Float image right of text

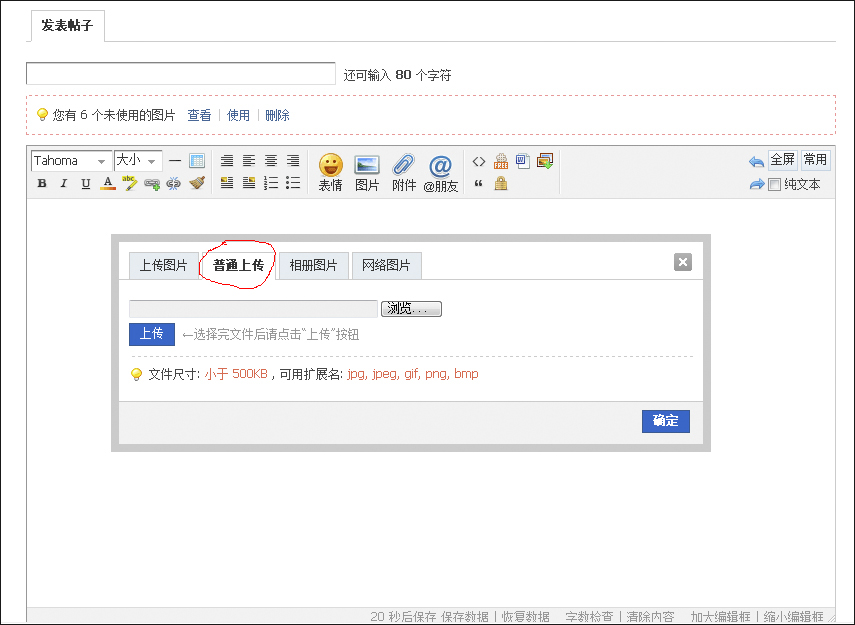(x=249, y=183)
